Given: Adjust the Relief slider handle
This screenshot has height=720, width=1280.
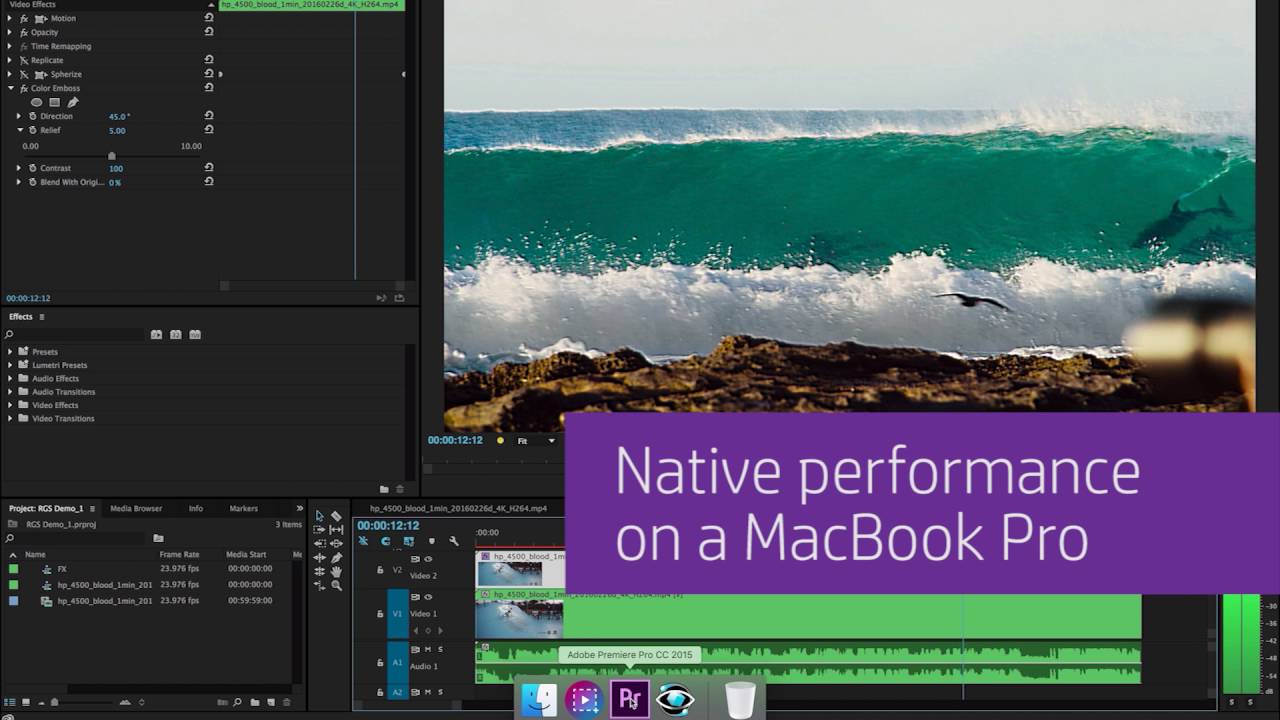Looking at the screenshot, I should pos(111,156).
